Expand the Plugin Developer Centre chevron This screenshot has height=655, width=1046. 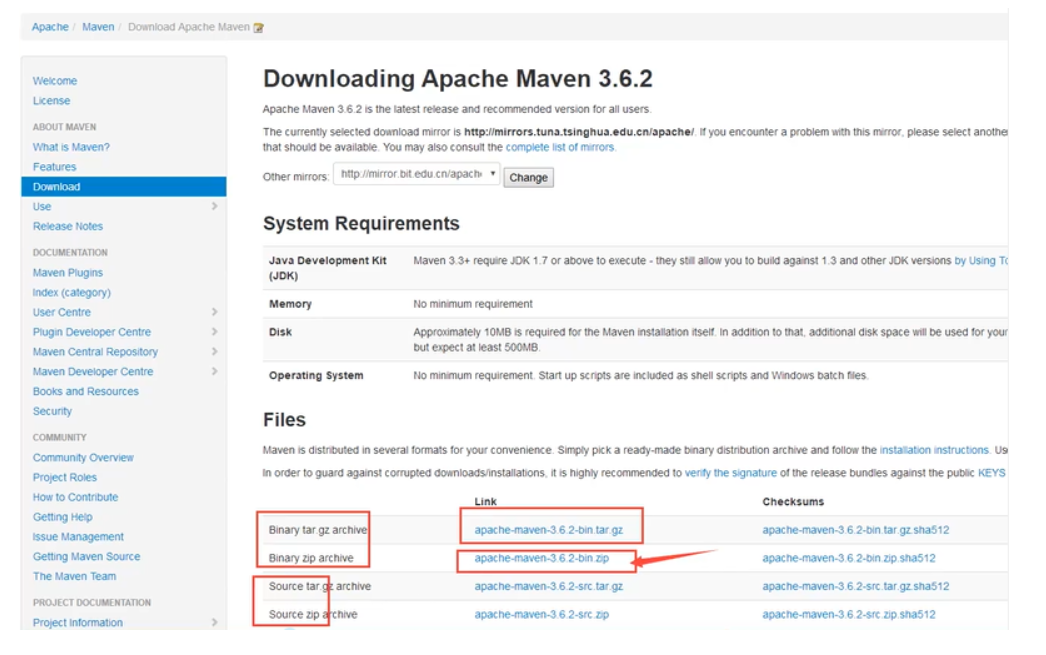(214, 332)
